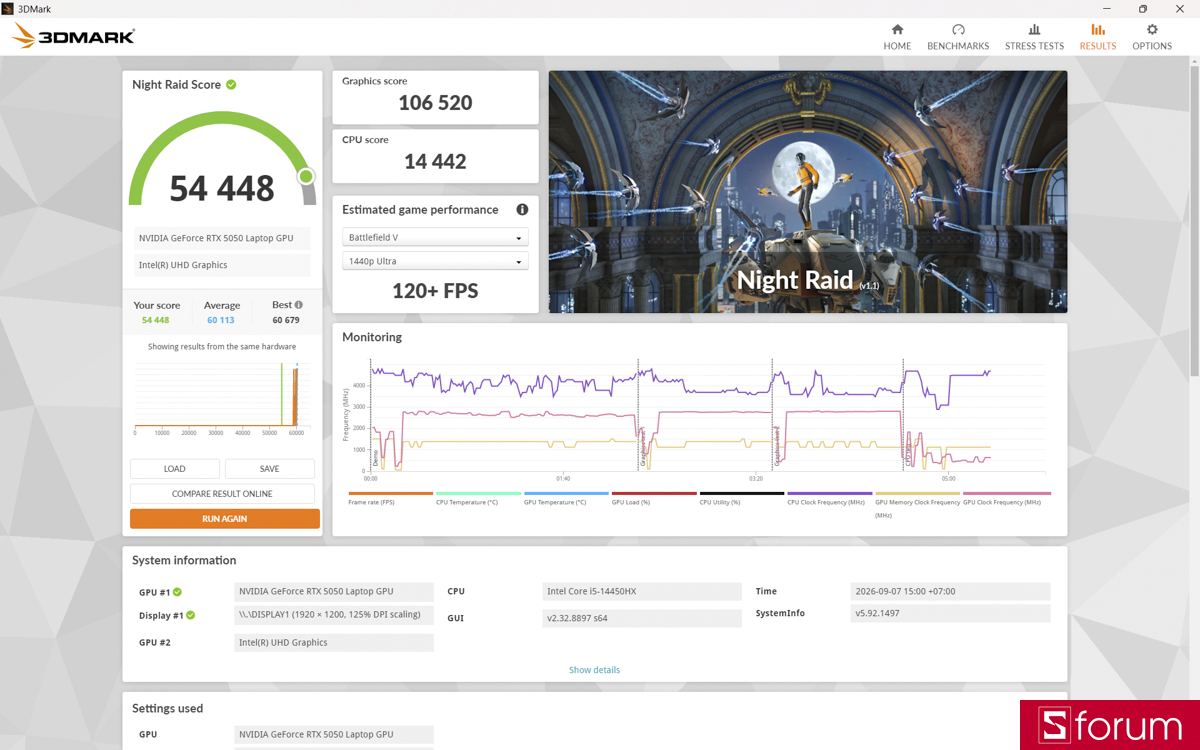Click the SAVE button
Image resolution: width=1200 pixels, height=750 pixels.
point(269,469)
